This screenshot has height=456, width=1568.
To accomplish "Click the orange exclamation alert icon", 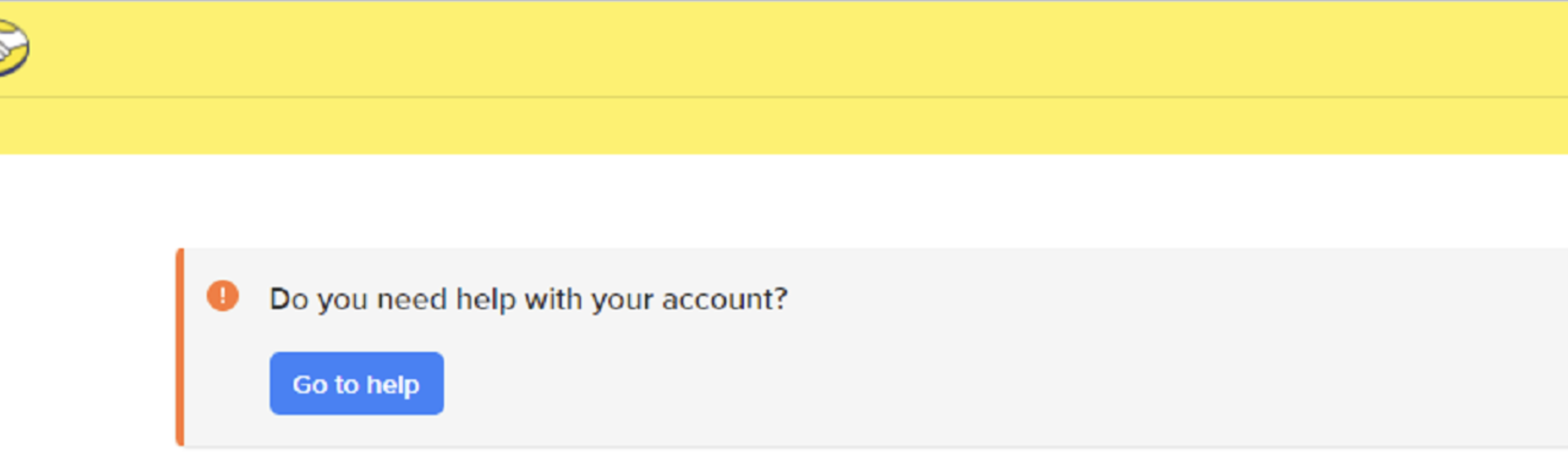I will (x=222, y=296).
